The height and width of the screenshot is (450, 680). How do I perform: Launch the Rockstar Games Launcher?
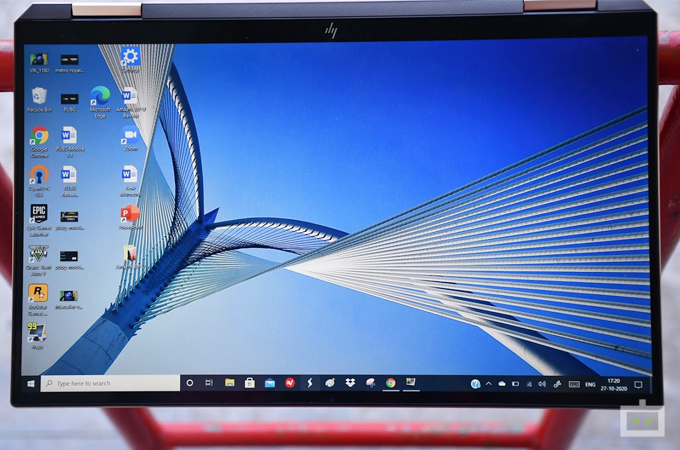click(38, 300)
